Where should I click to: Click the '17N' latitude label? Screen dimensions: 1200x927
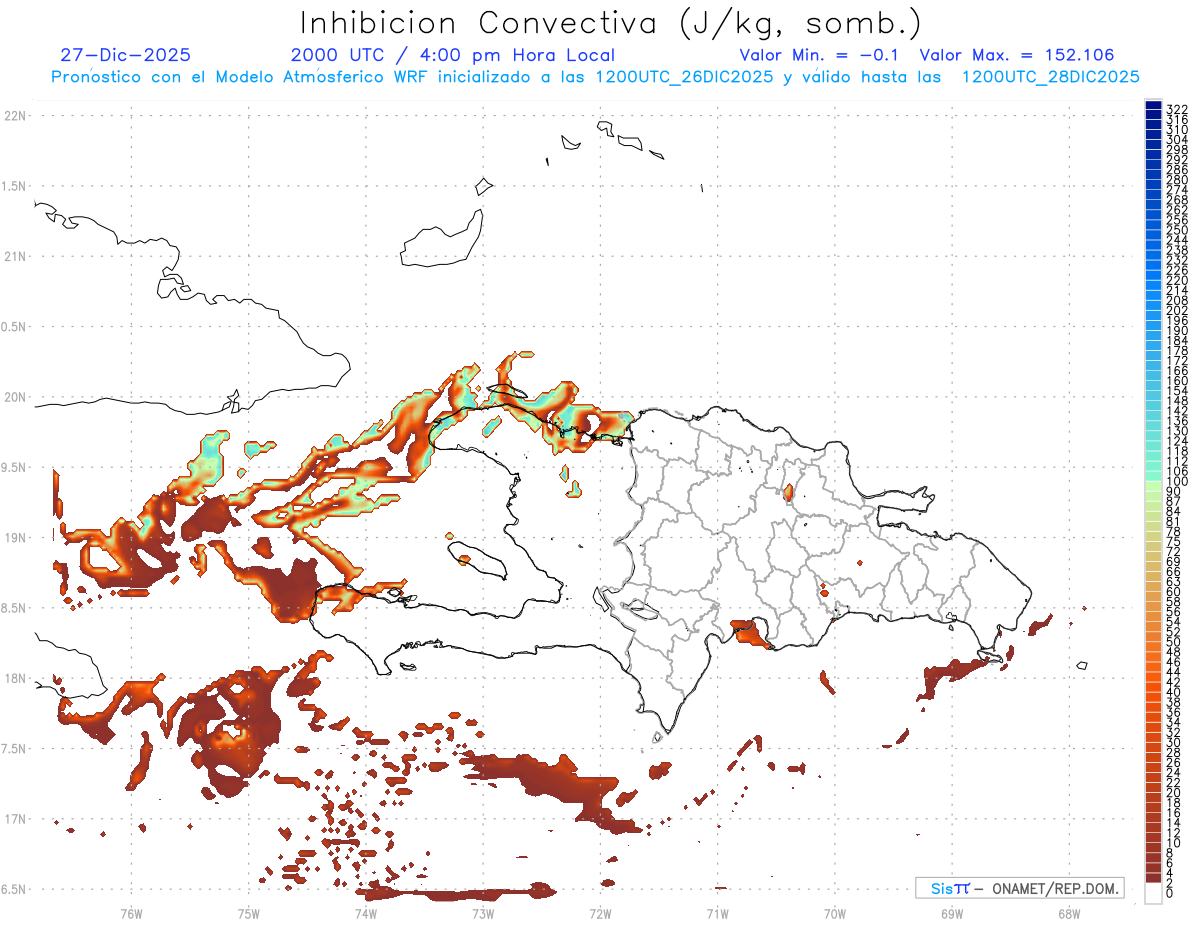[x=15, y=819]
